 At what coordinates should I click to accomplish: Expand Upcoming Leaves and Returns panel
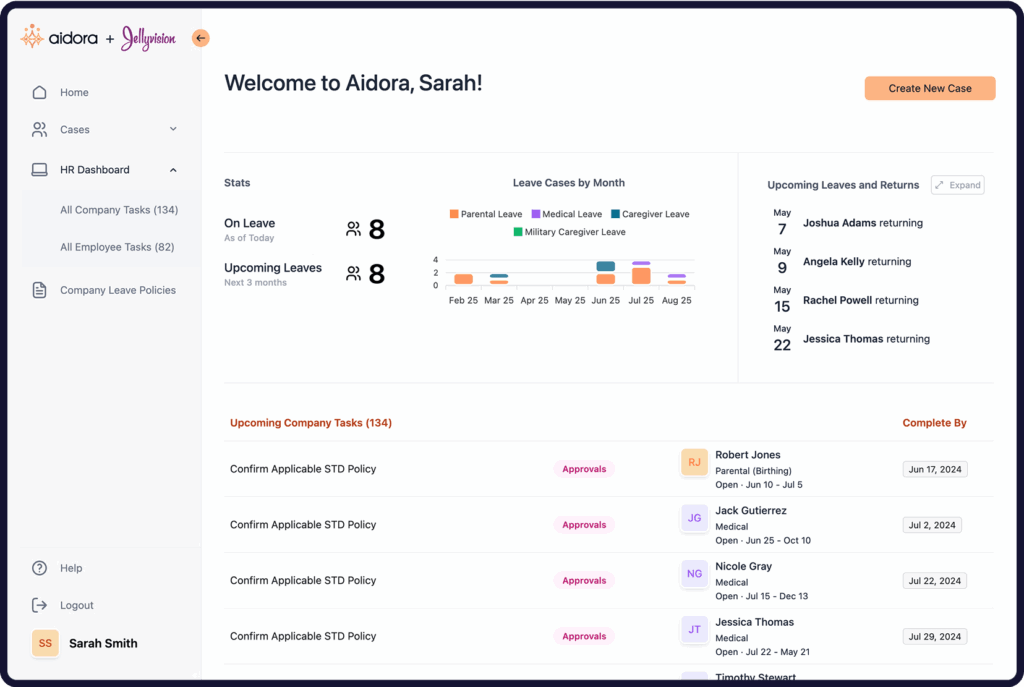pyautogui.click(x=958, y=184)
